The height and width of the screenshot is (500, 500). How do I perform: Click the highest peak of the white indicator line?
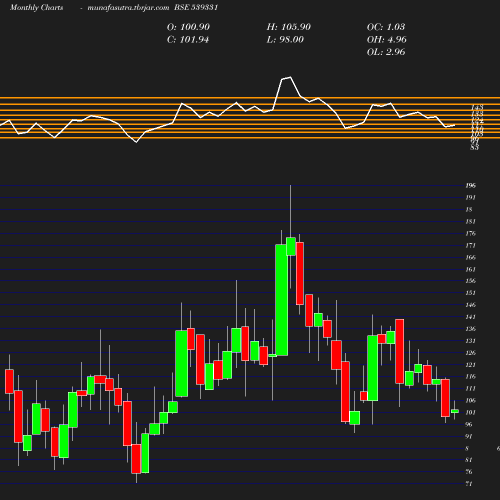coord(290,77)
